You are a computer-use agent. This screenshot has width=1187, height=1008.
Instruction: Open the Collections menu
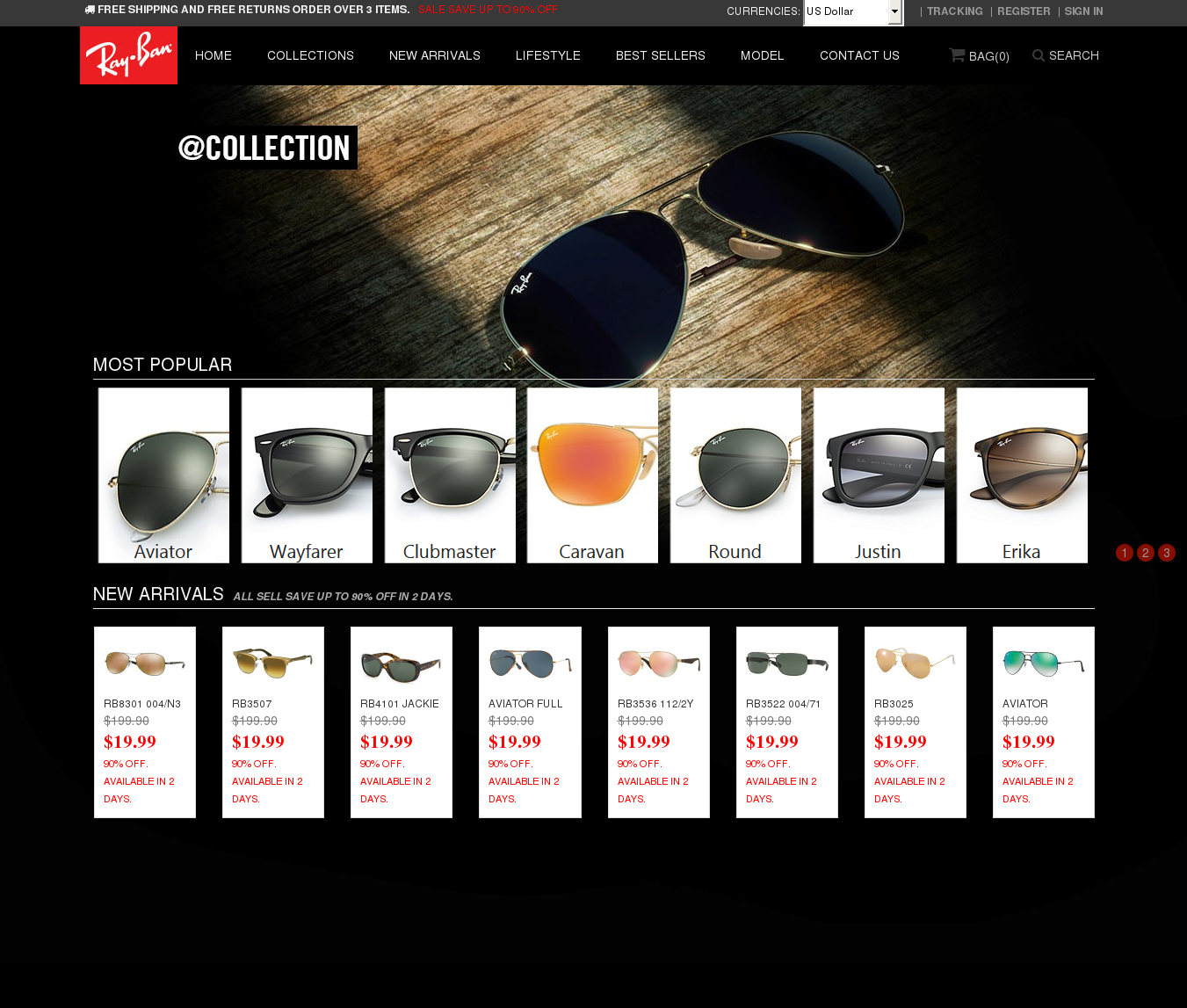310,55
